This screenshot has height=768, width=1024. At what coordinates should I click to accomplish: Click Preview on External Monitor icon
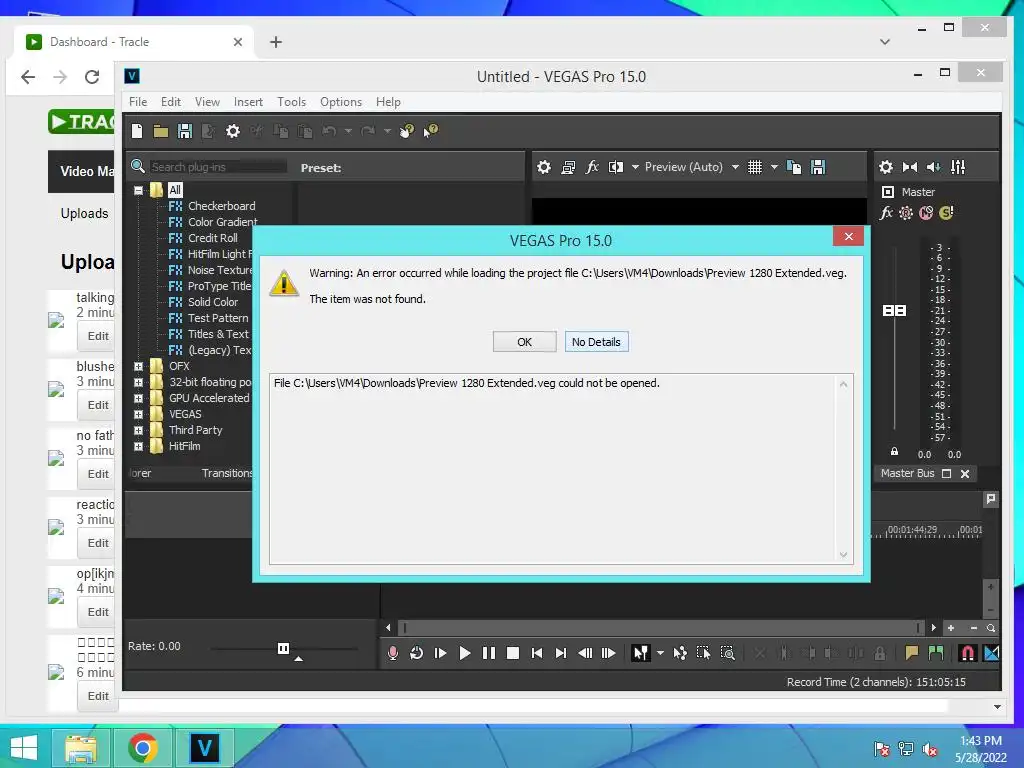[568, 167]
